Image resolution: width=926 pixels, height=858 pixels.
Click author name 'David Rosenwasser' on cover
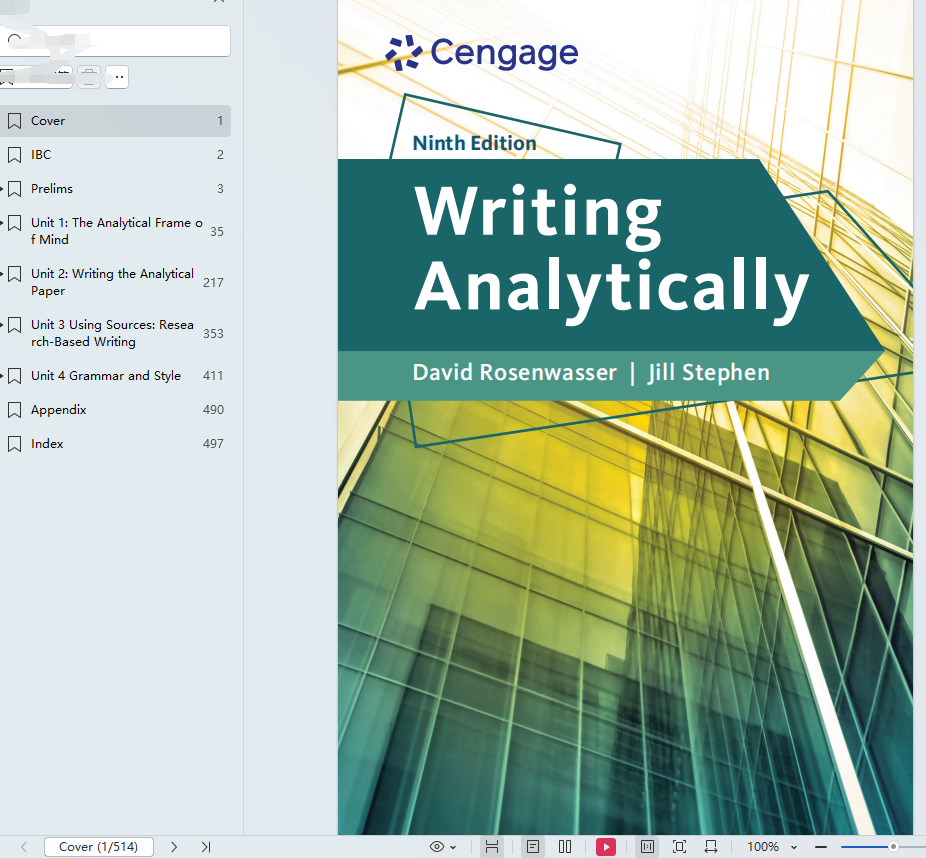[x=514, y=373]
